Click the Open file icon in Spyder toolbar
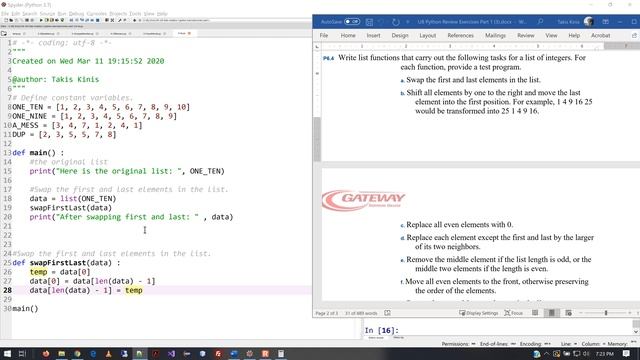Viewport: 640px width, 360px height. tap(11, 20)
